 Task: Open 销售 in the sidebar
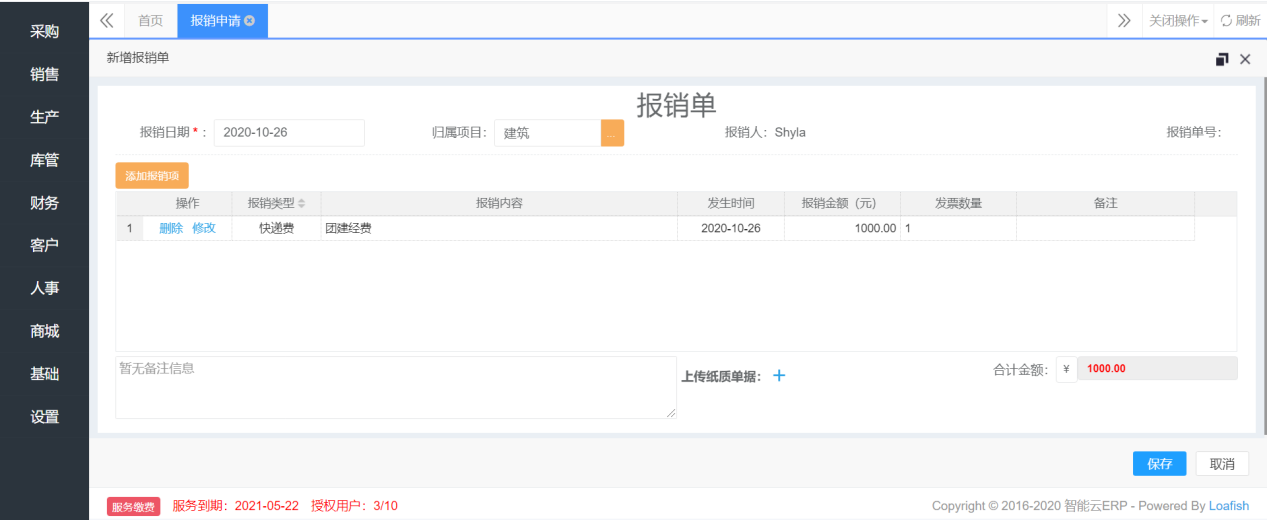coord(45,74)
